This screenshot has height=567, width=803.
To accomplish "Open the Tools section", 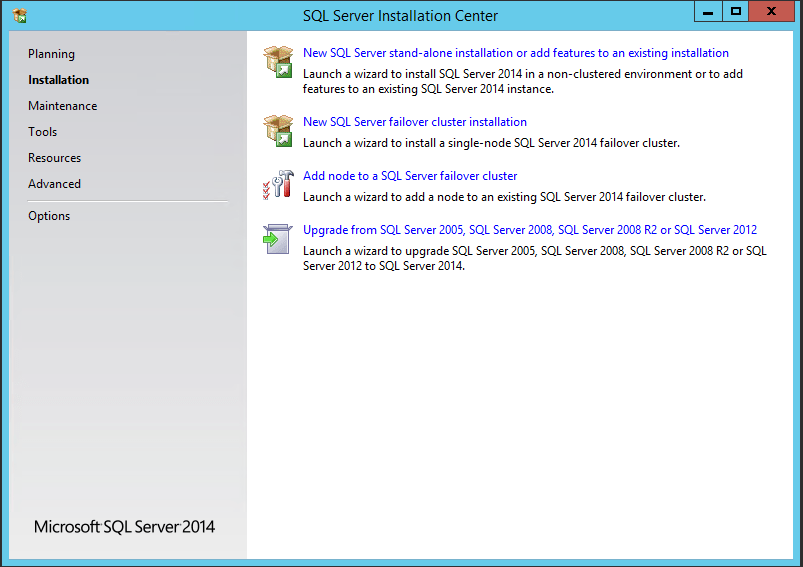I will pyautogui.click(x=43, y=132).
